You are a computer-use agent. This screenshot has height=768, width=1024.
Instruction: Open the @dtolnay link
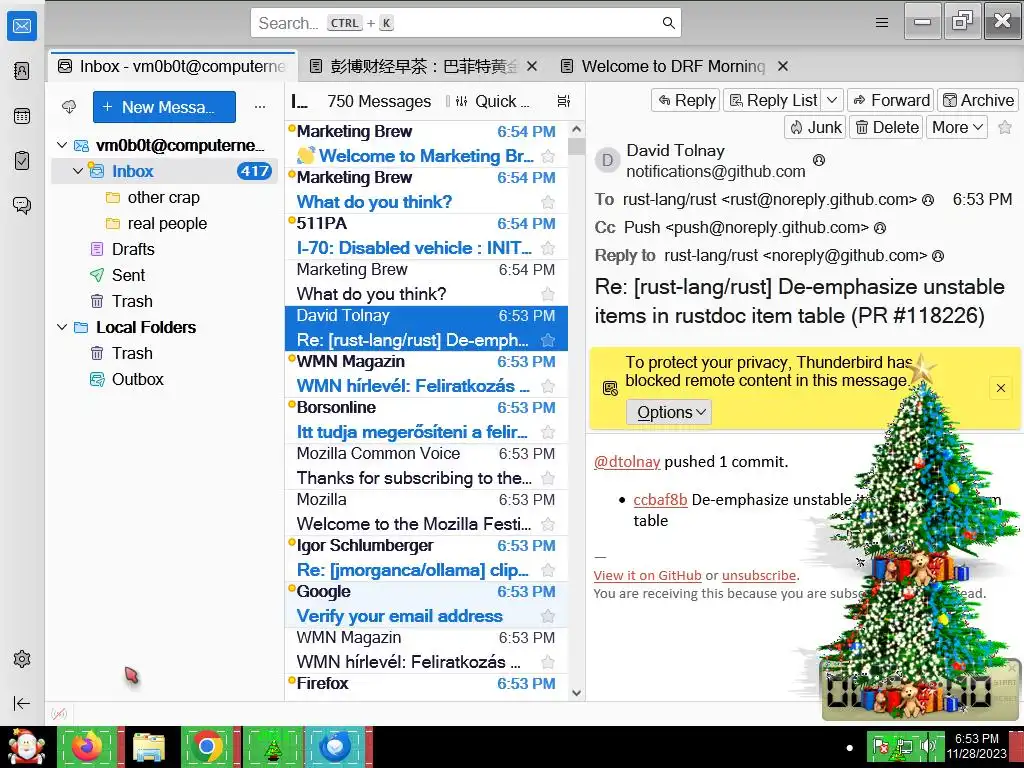626,462
